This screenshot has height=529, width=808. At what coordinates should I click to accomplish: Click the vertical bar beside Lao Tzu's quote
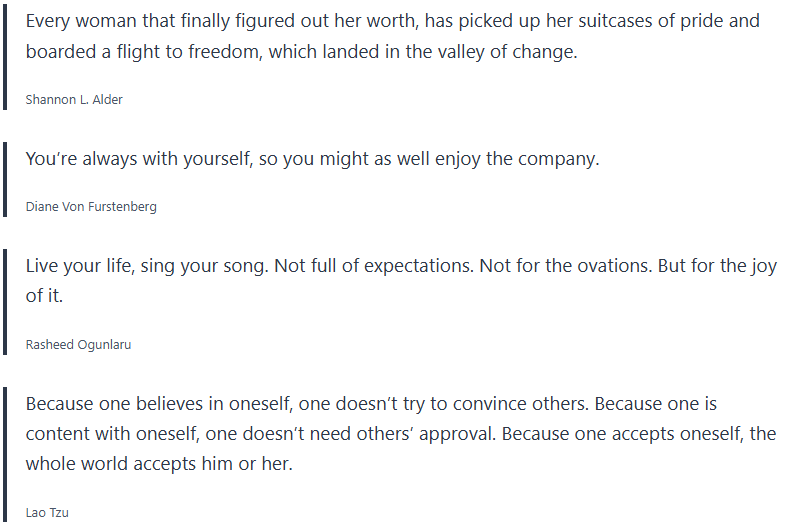pyautogui.click(x=6, y=454)
